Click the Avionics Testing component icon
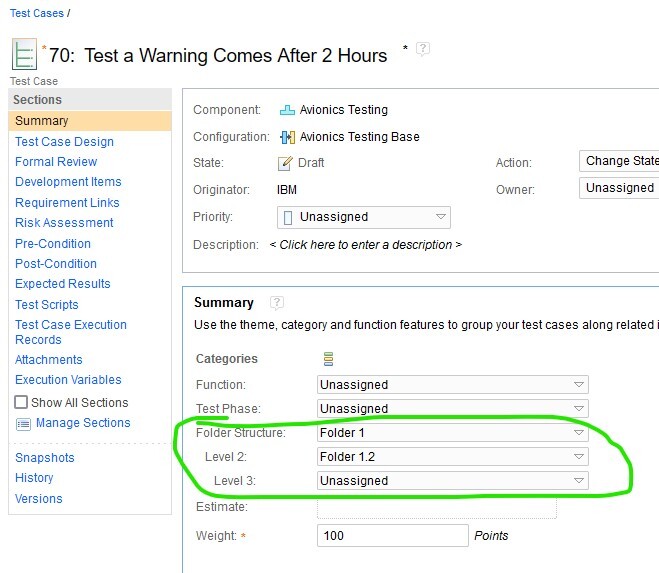 (x=287, y=110)
